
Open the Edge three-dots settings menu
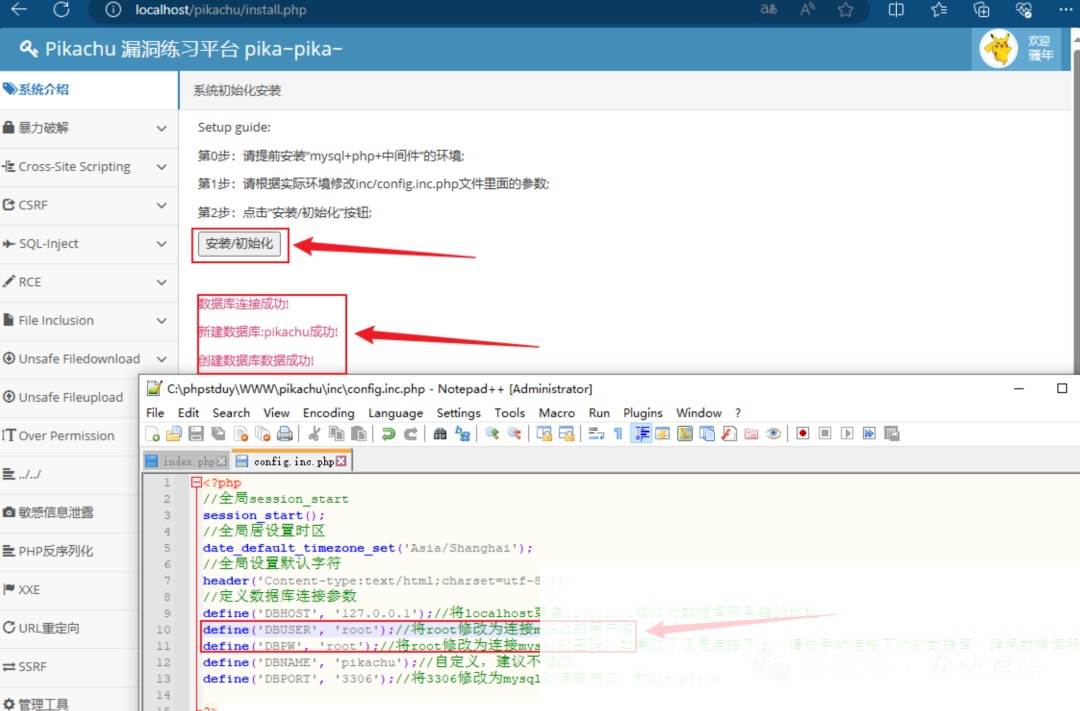[x=1066, y=10]
